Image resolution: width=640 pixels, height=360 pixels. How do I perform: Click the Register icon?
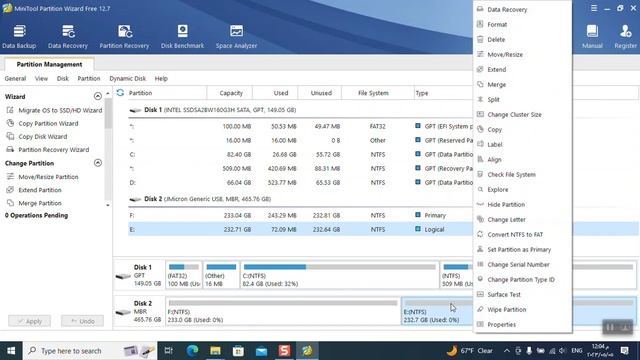[625, 37]
